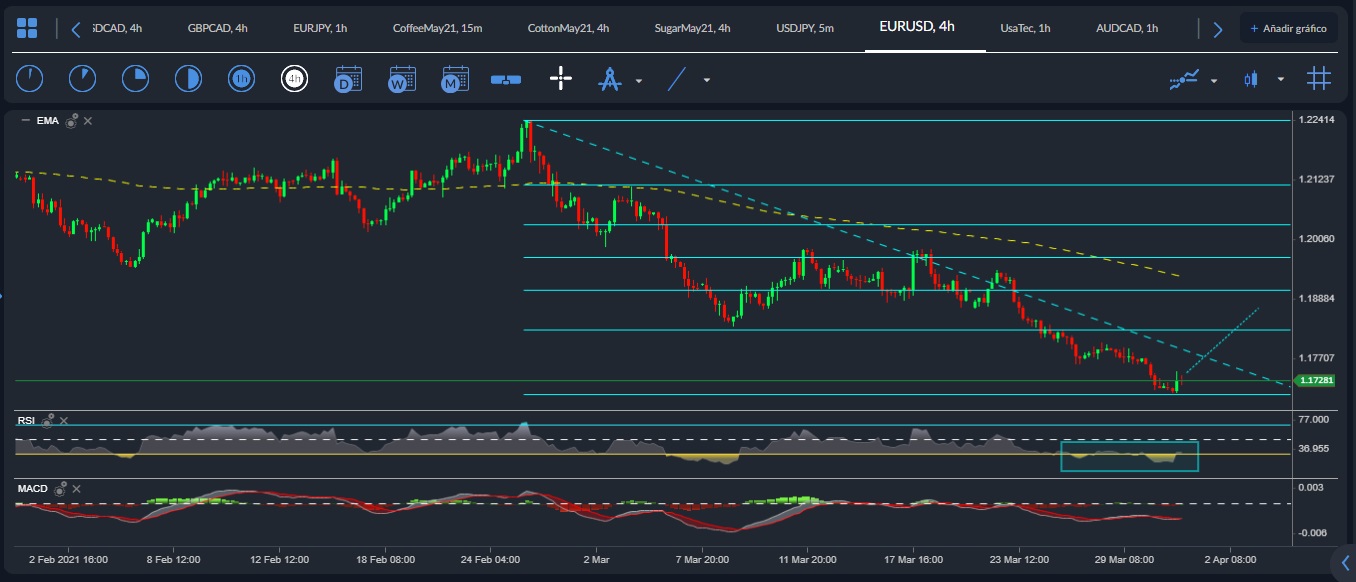Expand the side panel arrow at bottom right
The width and height of the screenshot is (1356, 582).
tap(1345, 561)
